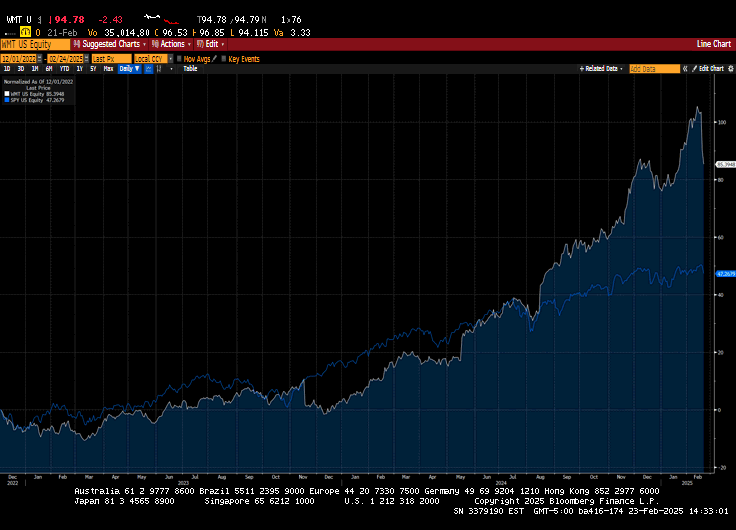Toggle WMT US Equity legend series box
This screenshot has height=530, width=736.
pos(5,95)
